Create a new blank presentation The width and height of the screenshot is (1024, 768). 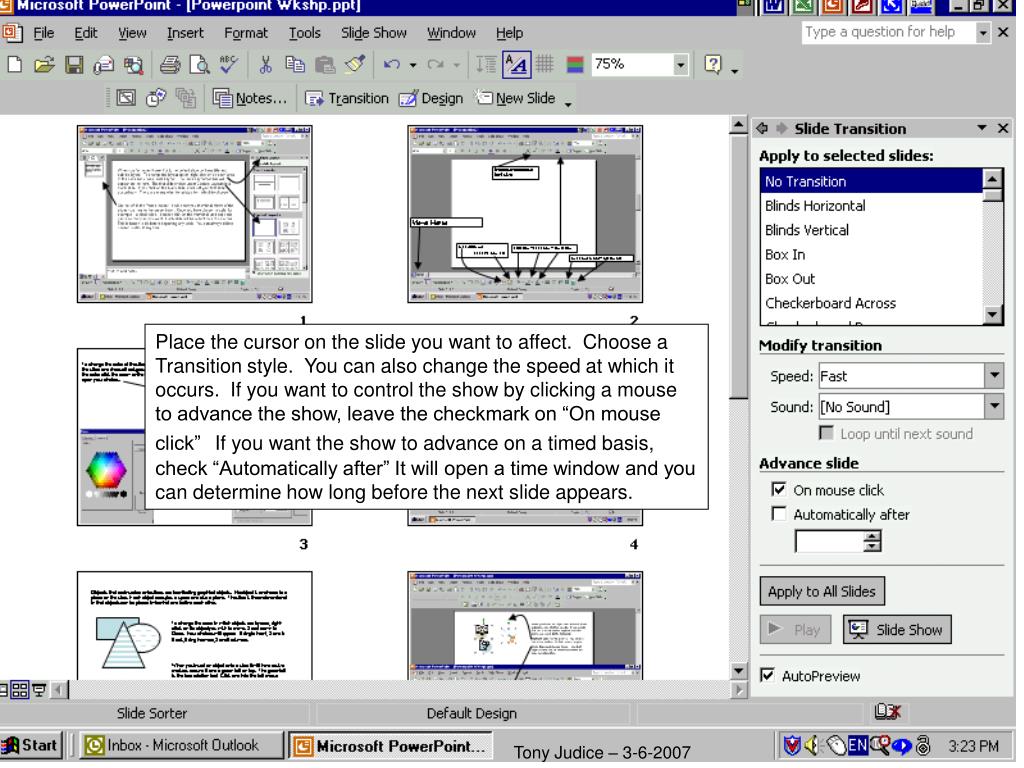14,65
